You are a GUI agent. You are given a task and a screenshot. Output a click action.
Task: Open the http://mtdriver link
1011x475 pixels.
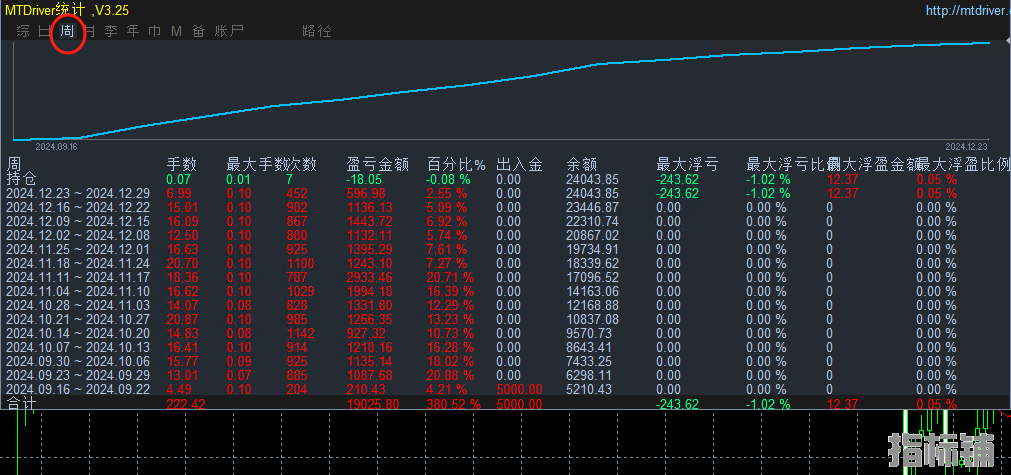click(x=968, y=10)
